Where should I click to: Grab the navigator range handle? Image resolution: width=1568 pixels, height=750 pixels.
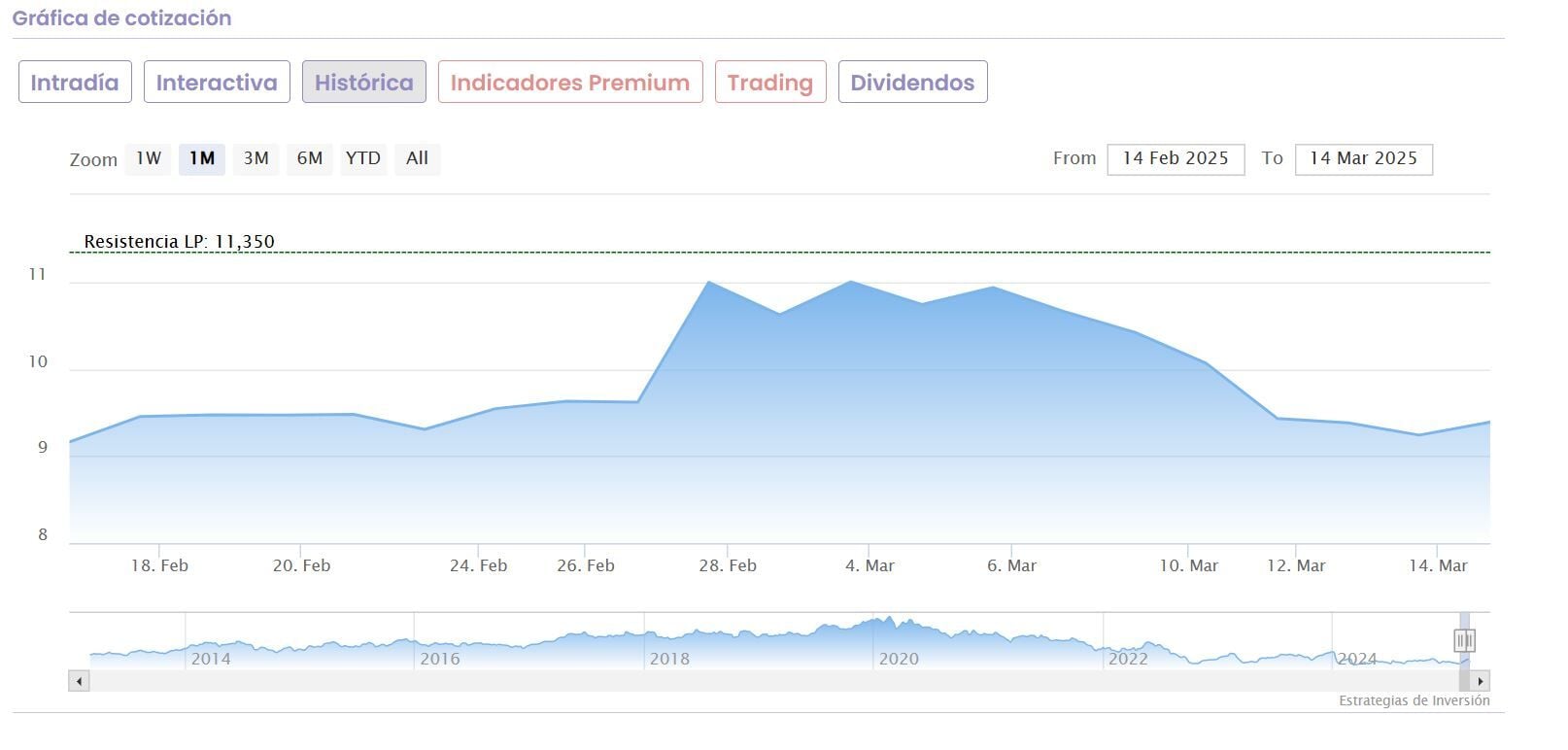point(1464,640)
